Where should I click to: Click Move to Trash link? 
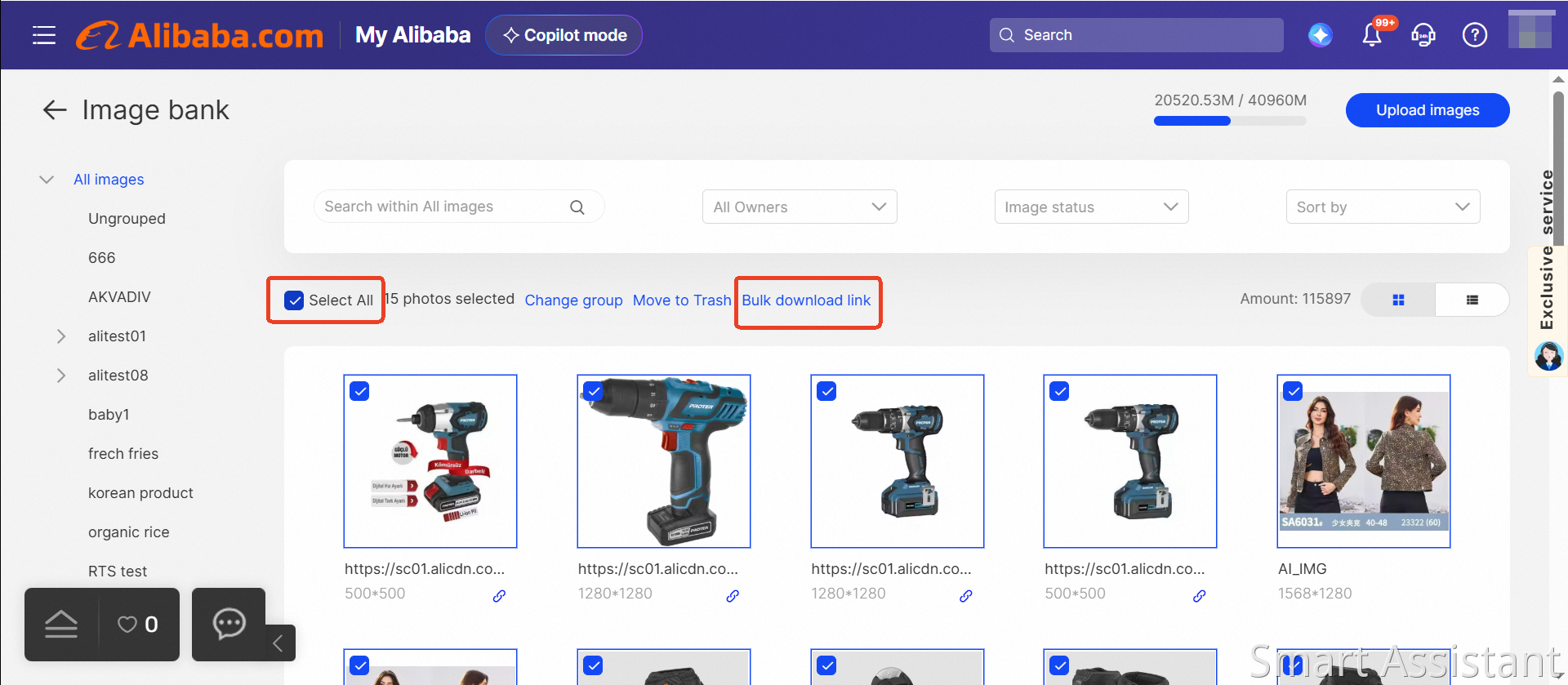click(x=682, y=300)
